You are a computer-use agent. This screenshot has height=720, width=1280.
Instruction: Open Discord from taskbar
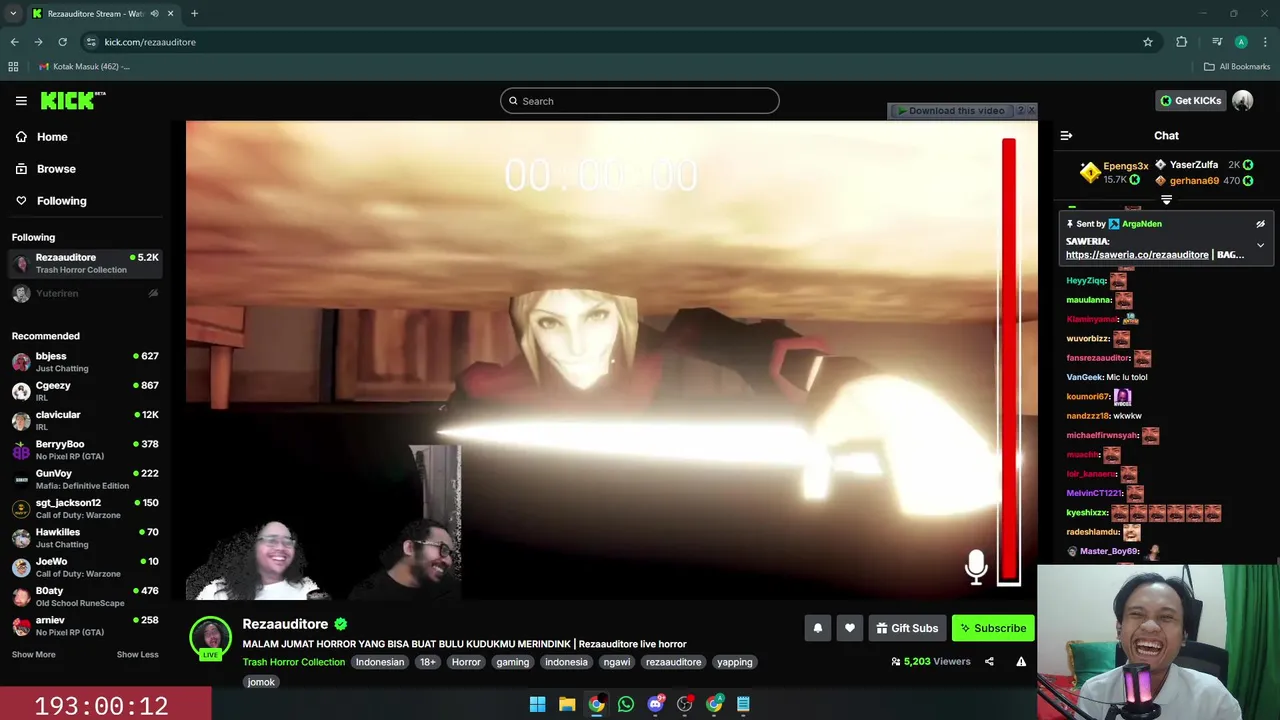(656, 704)
